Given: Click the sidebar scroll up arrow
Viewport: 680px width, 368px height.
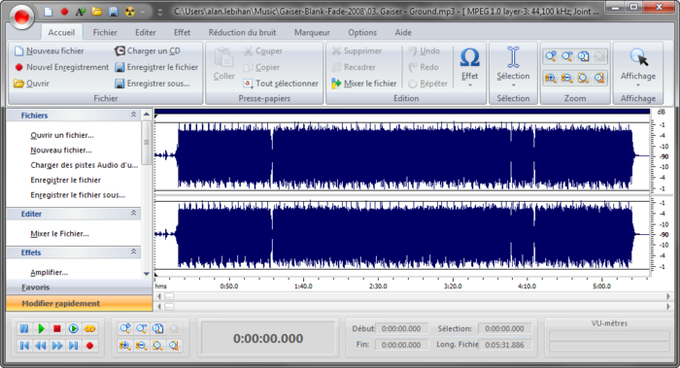Looking at the screenshot, I should pos(147,114).
